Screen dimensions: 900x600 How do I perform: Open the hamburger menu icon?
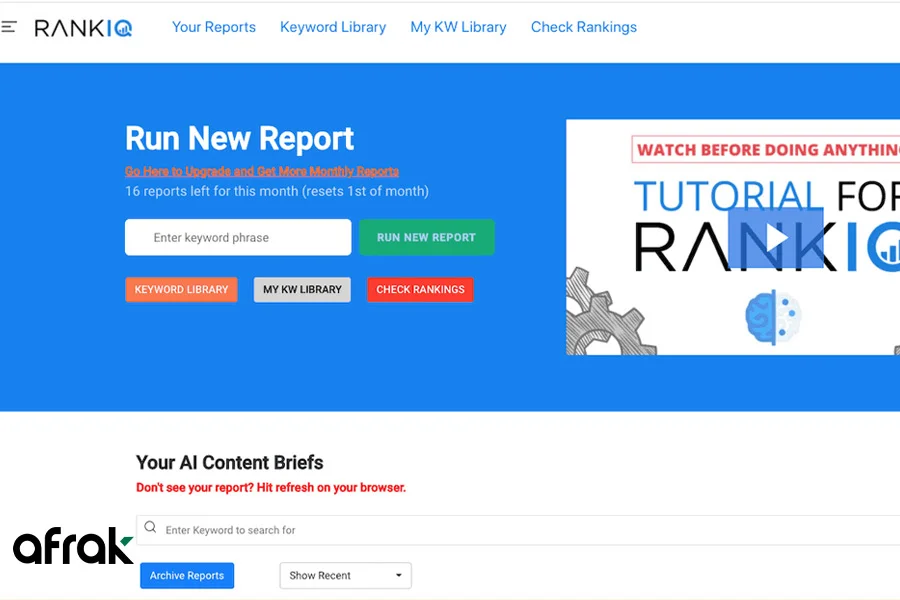(x=9, y=26)
